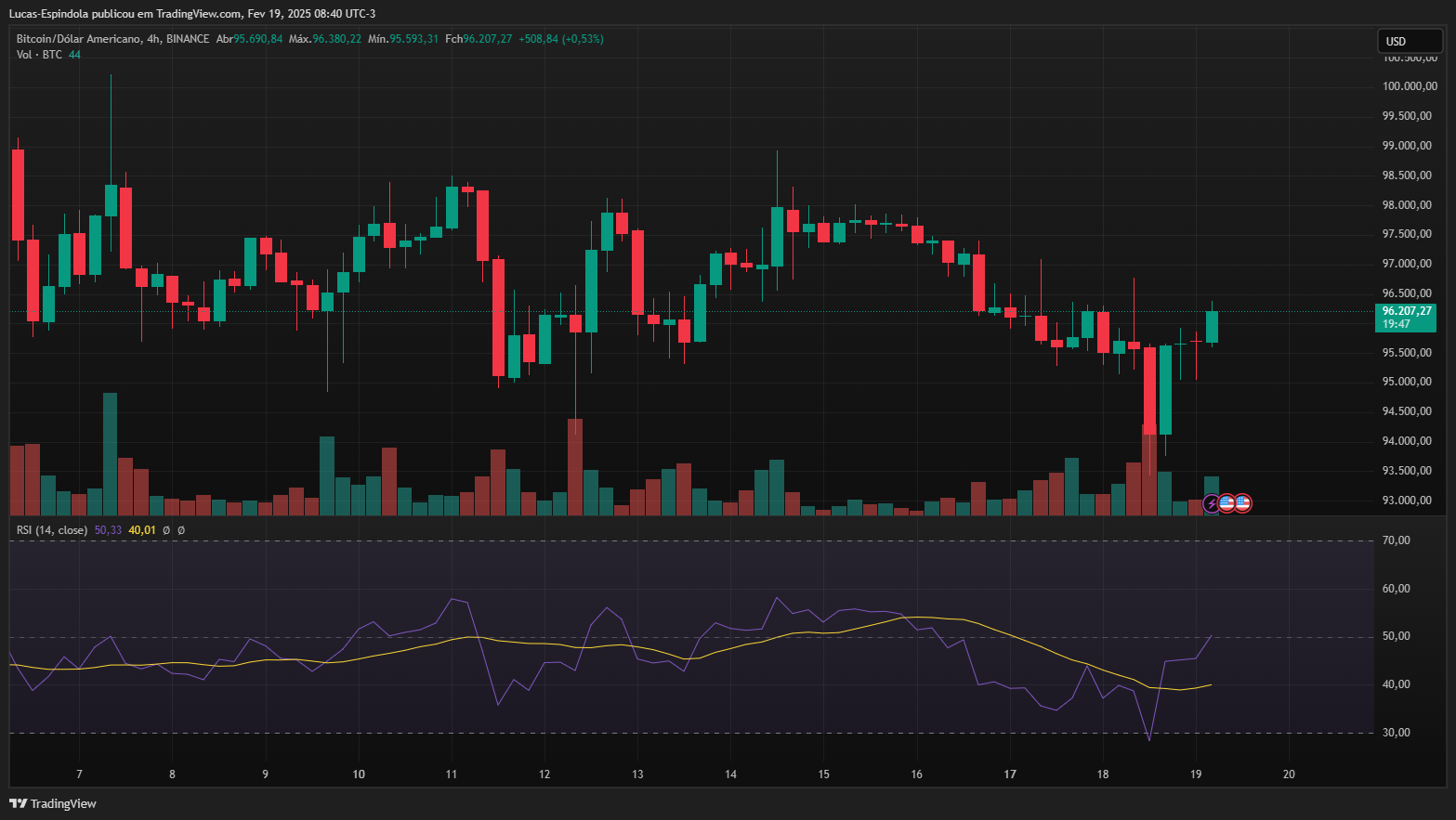Screen dimensions: 1456x820
Task: Click the 30,00 level on the RSI scale
Action: tap(1396, 733)
